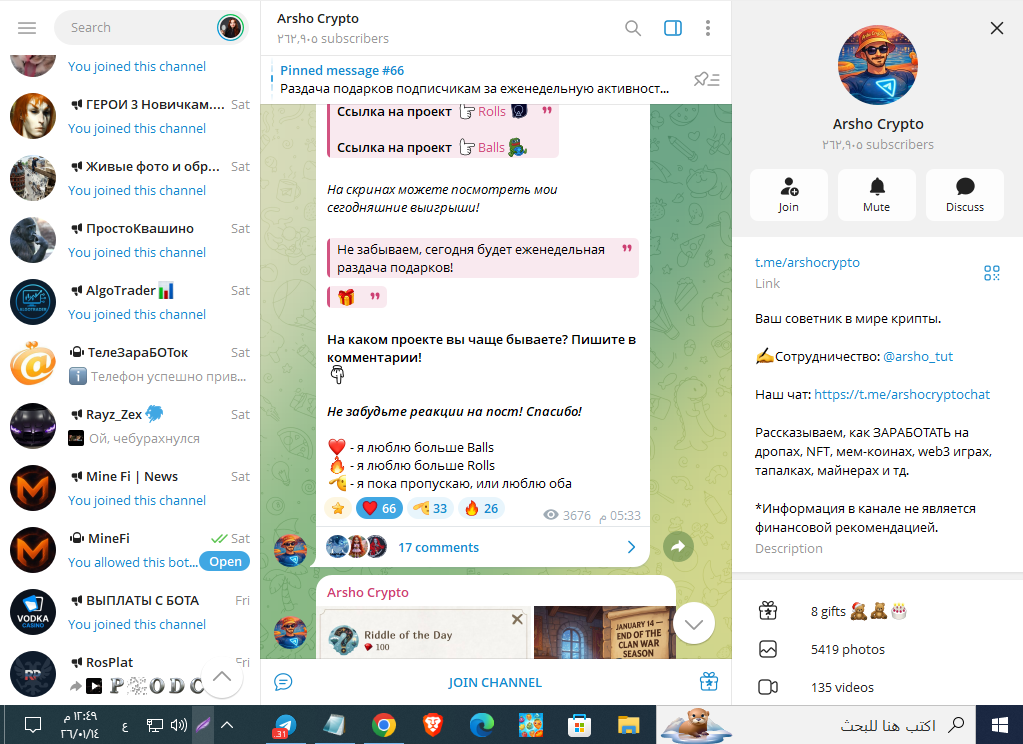The width and height of the screenshot is (1023, 744).
Task: Click JOIN CHANNEL at the bottom
Action: (495, 683)
